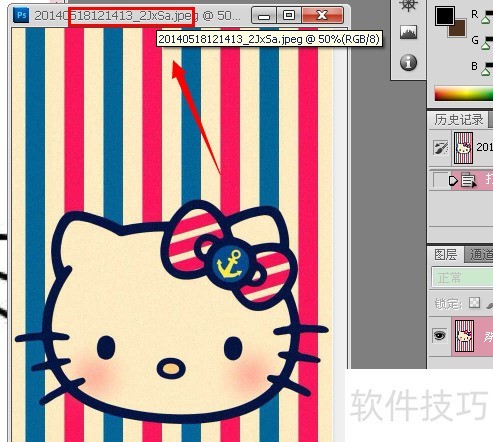Maximize the document window

click(289, 15)
